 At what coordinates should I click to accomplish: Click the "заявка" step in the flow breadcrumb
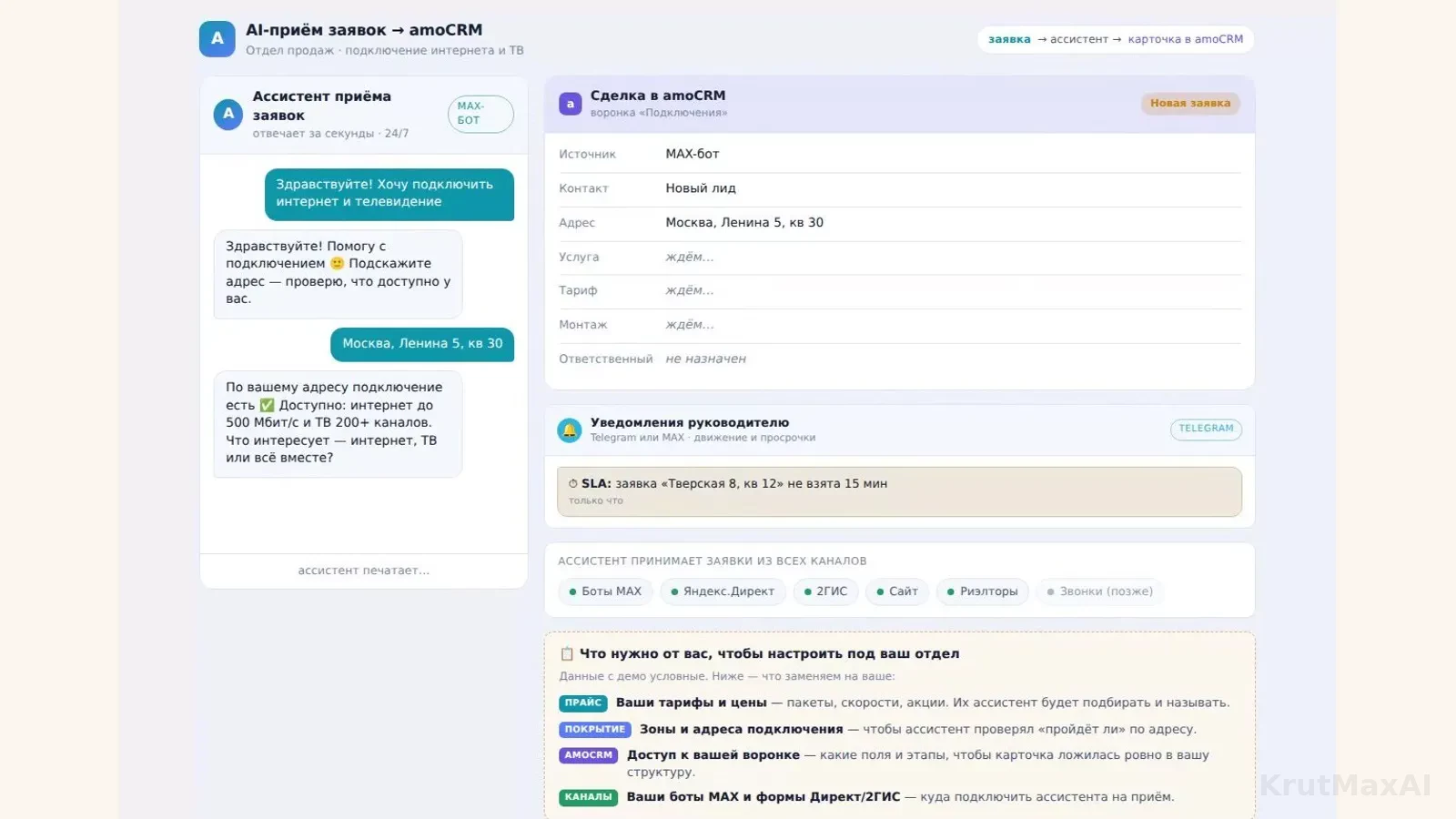[1009, 39]
